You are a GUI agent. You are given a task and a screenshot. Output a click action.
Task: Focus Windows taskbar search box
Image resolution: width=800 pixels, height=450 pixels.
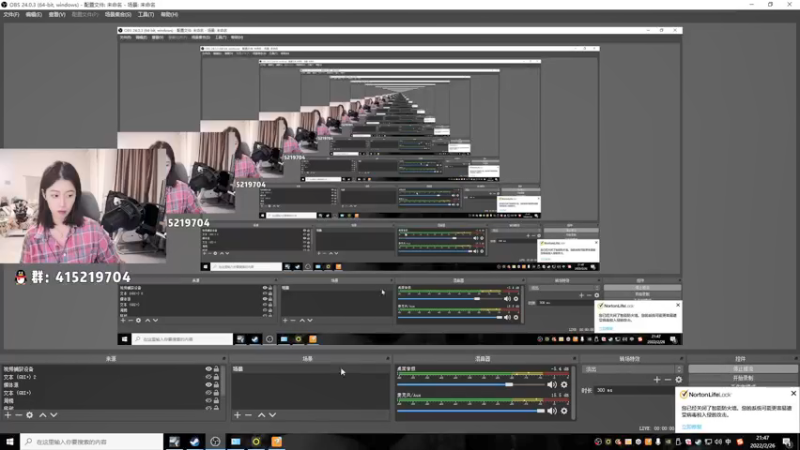[x=92, y=442]
